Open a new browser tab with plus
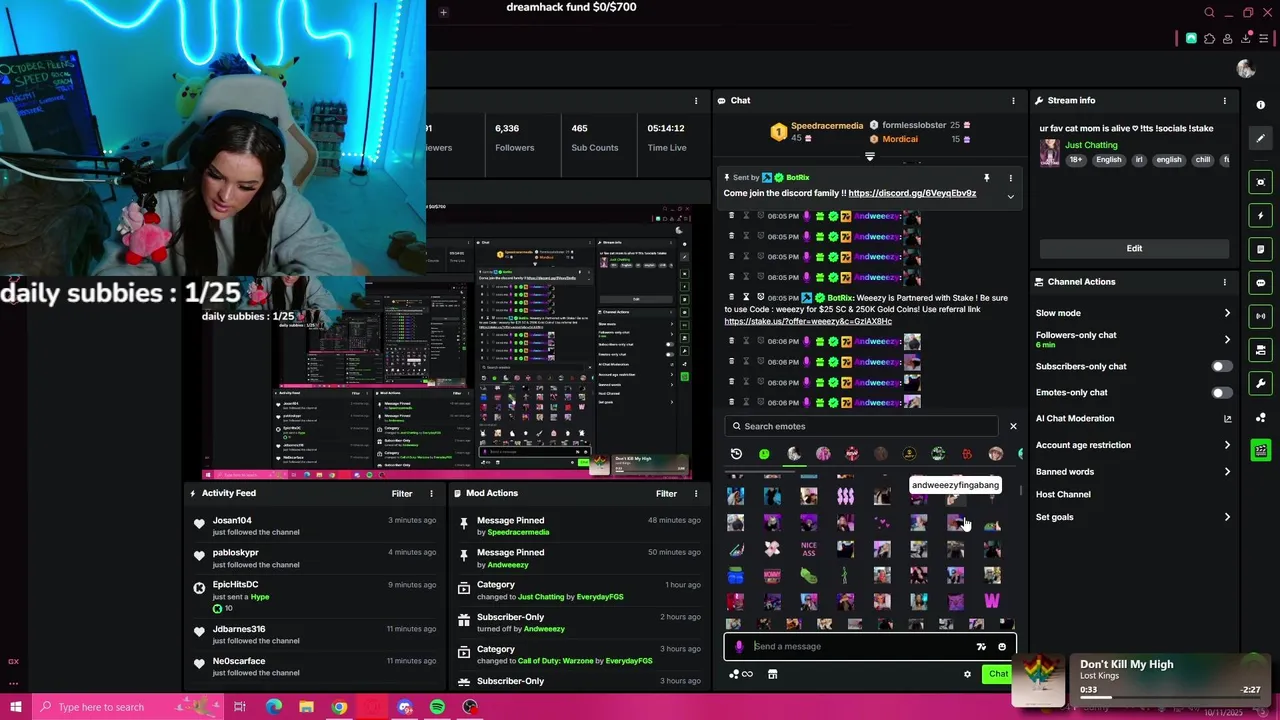The height and width of the screenshot is (720, 1280). [x=443, y=12]
